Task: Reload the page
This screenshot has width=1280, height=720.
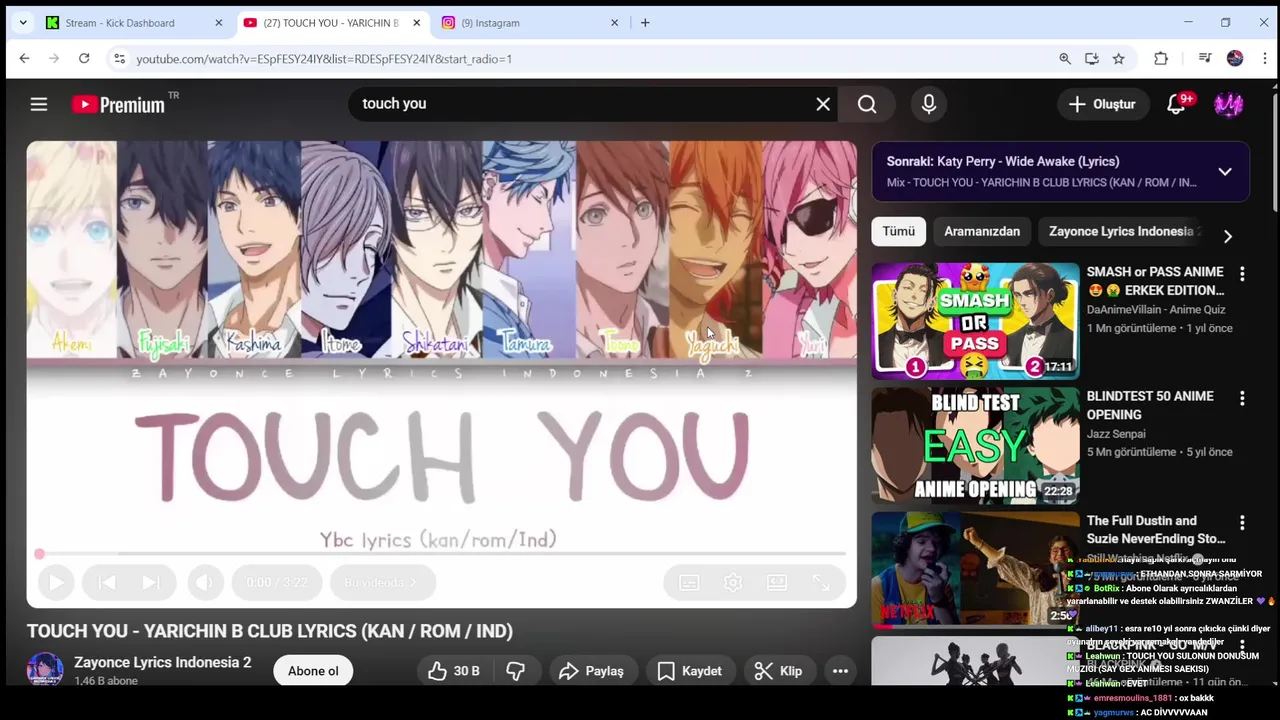Action: [x=84, y=59]
